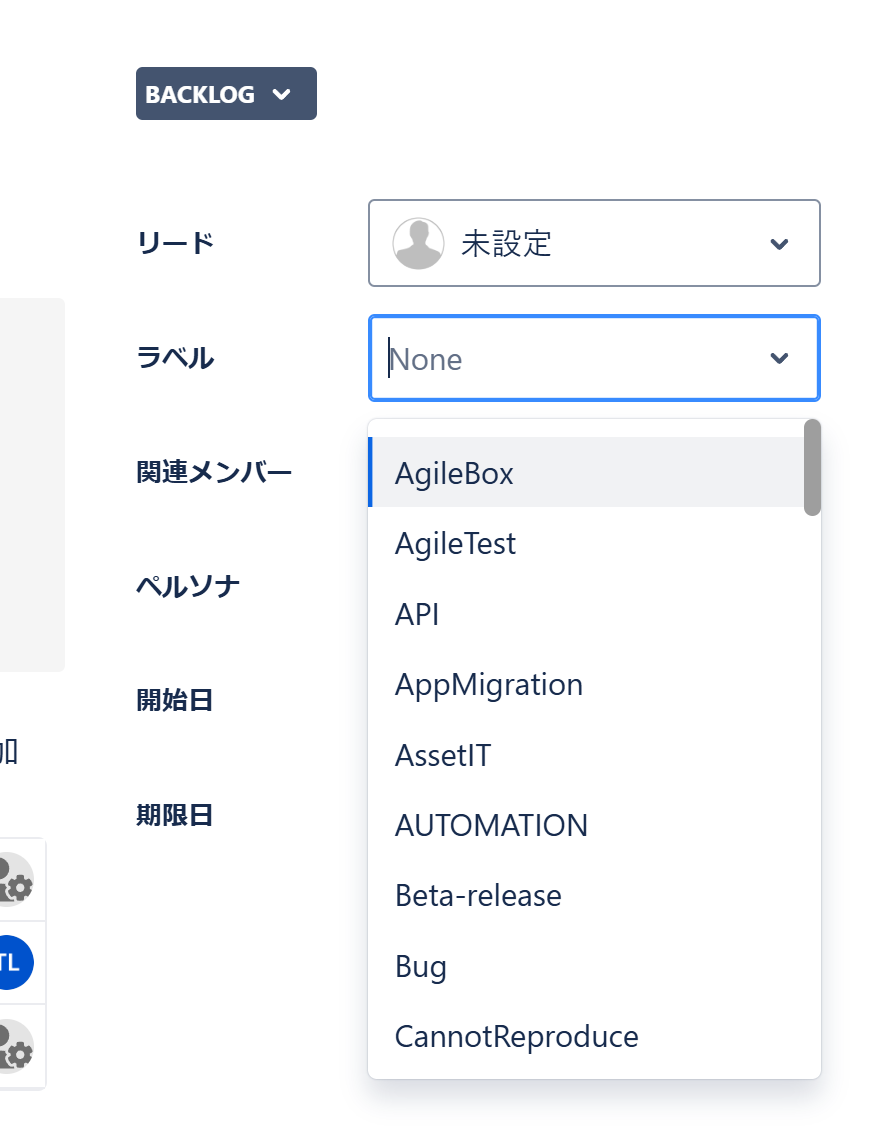Click the 関連メンバー field label
879x1137 pixels.
click(214, 472)
